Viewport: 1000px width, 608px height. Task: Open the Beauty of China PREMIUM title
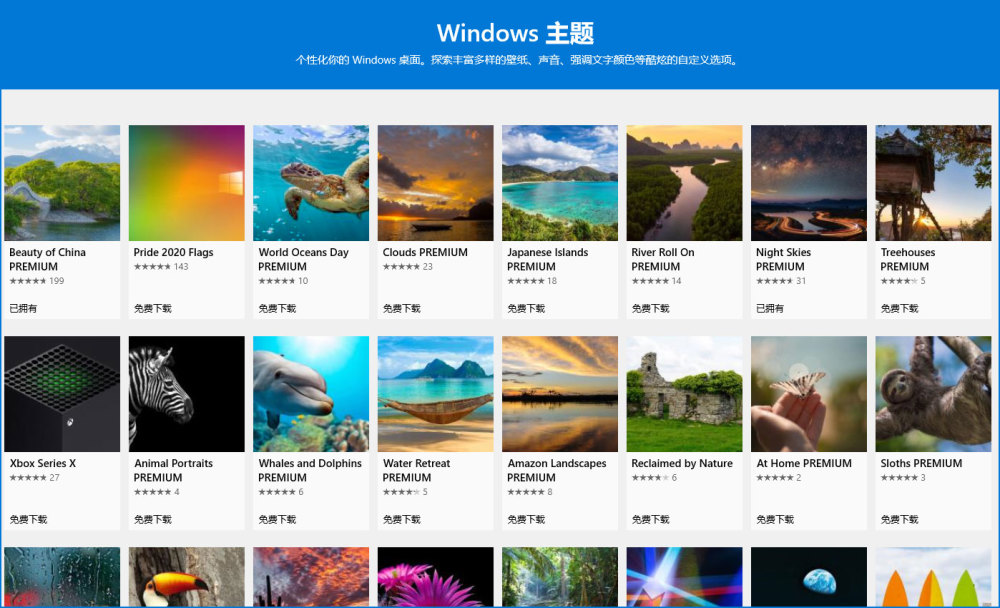tap(47, 259)
